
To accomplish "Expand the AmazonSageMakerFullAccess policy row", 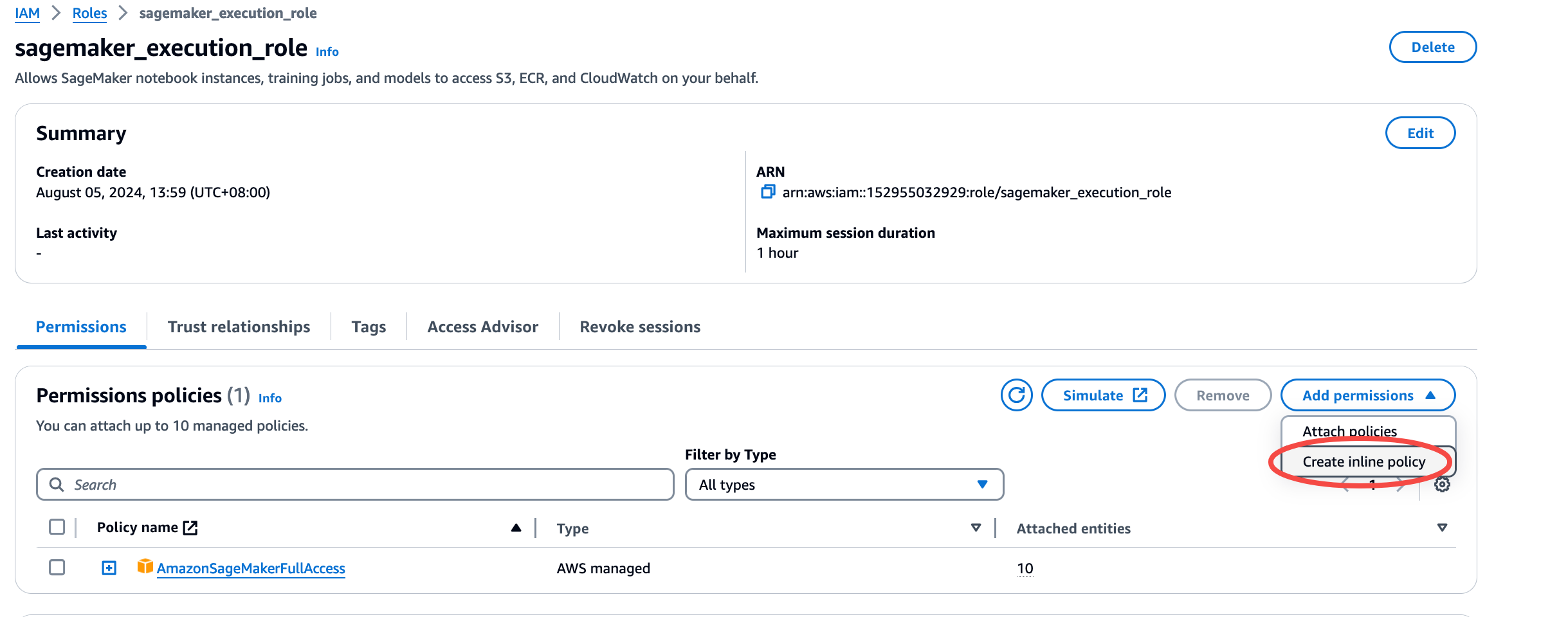I will click(109, 568).
